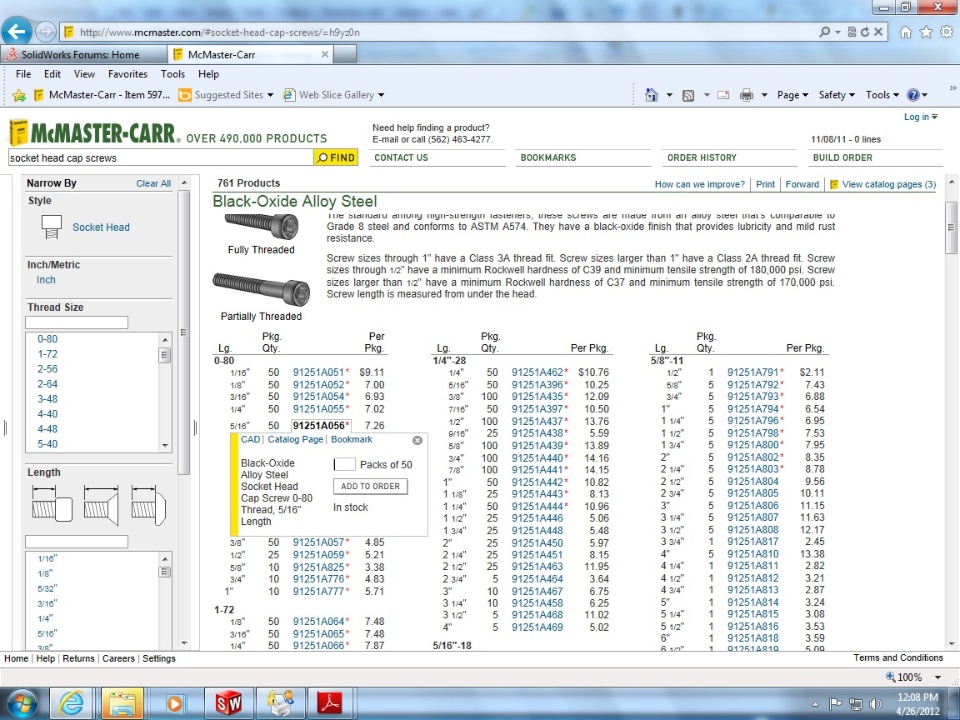The height and width of the screenshot is (720, 960).
Task: Click the RSS Feeds icon
Action: 688,95
